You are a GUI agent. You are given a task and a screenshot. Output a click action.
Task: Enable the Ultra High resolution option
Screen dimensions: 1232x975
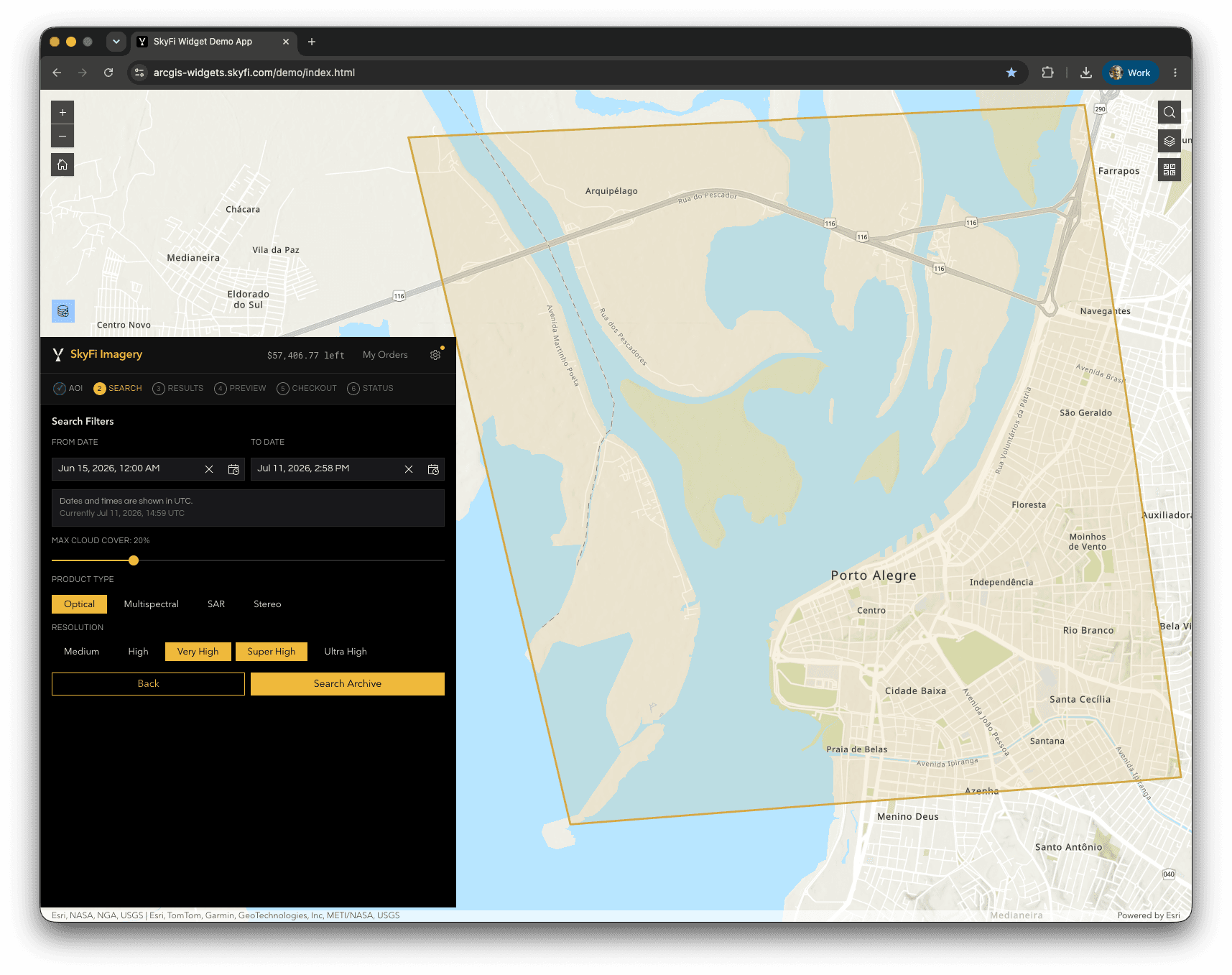click(x=346, y=652)
